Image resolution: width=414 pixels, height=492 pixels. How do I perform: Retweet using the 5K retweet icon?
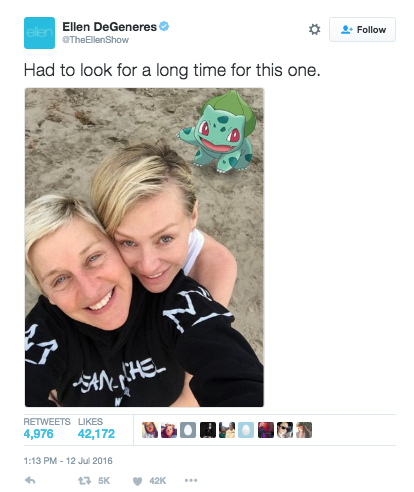84,481
